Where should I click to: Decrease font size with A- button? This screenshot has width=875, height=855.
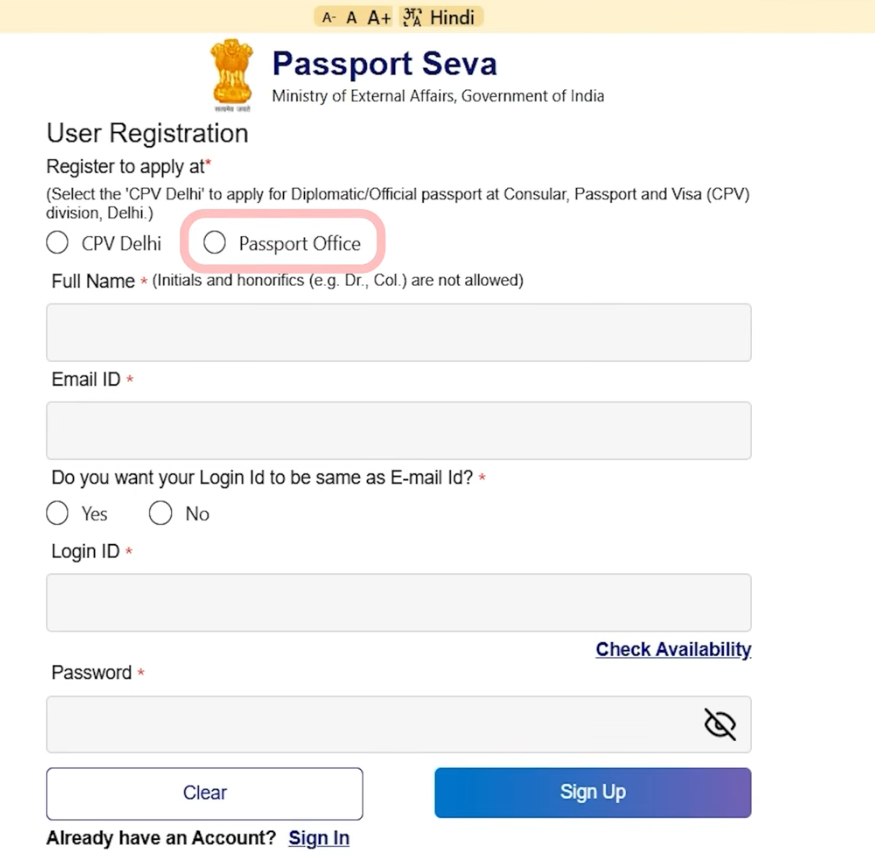click(328, 17)
